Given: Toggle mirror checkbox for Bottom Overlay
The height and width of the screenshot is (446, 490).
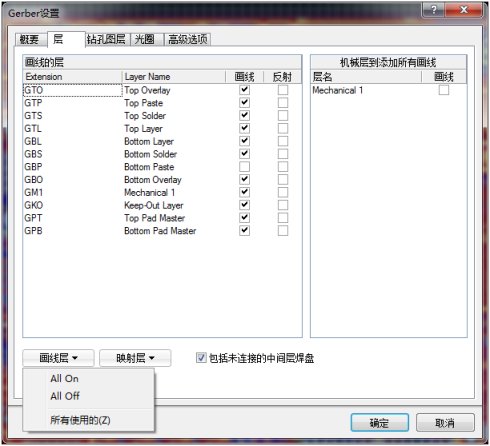Looking at the screenshot, I should point(283,179).
